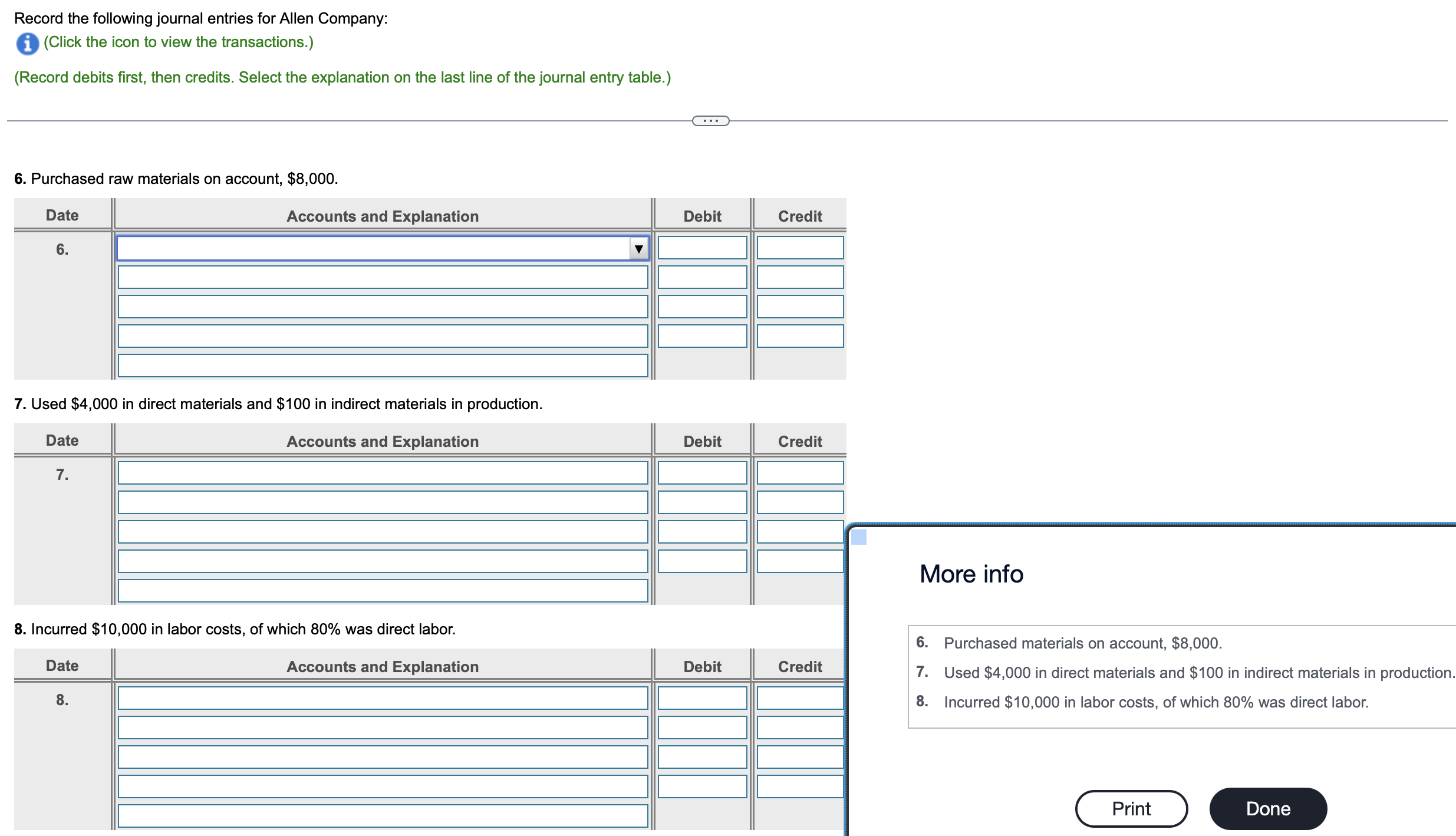Open the first account dropdown arrow in entry 6
The height and width of the screenshot is (836, 1456).
tap(638, 249)
